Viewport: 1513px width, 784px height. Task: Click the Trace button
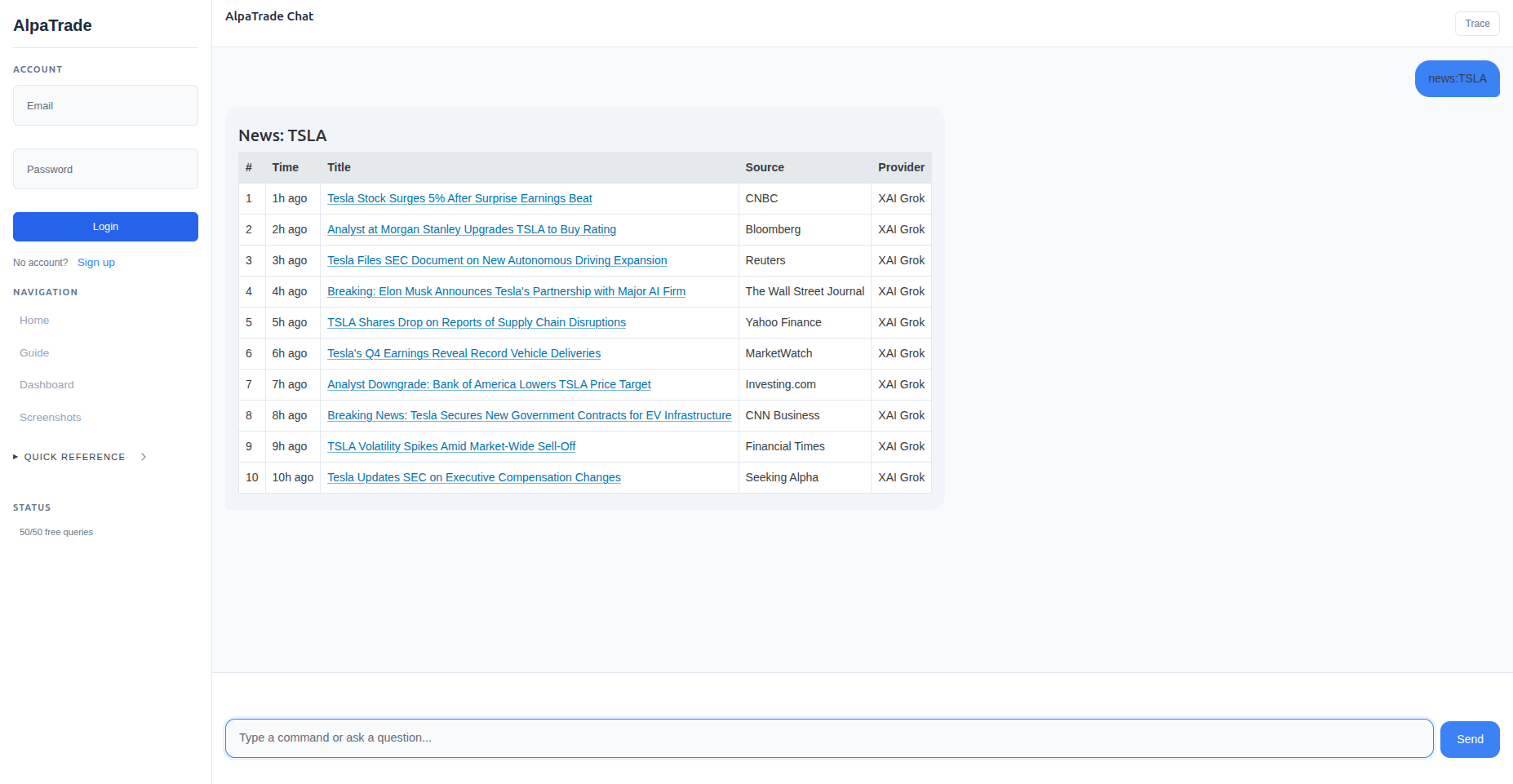[1477, 24]
